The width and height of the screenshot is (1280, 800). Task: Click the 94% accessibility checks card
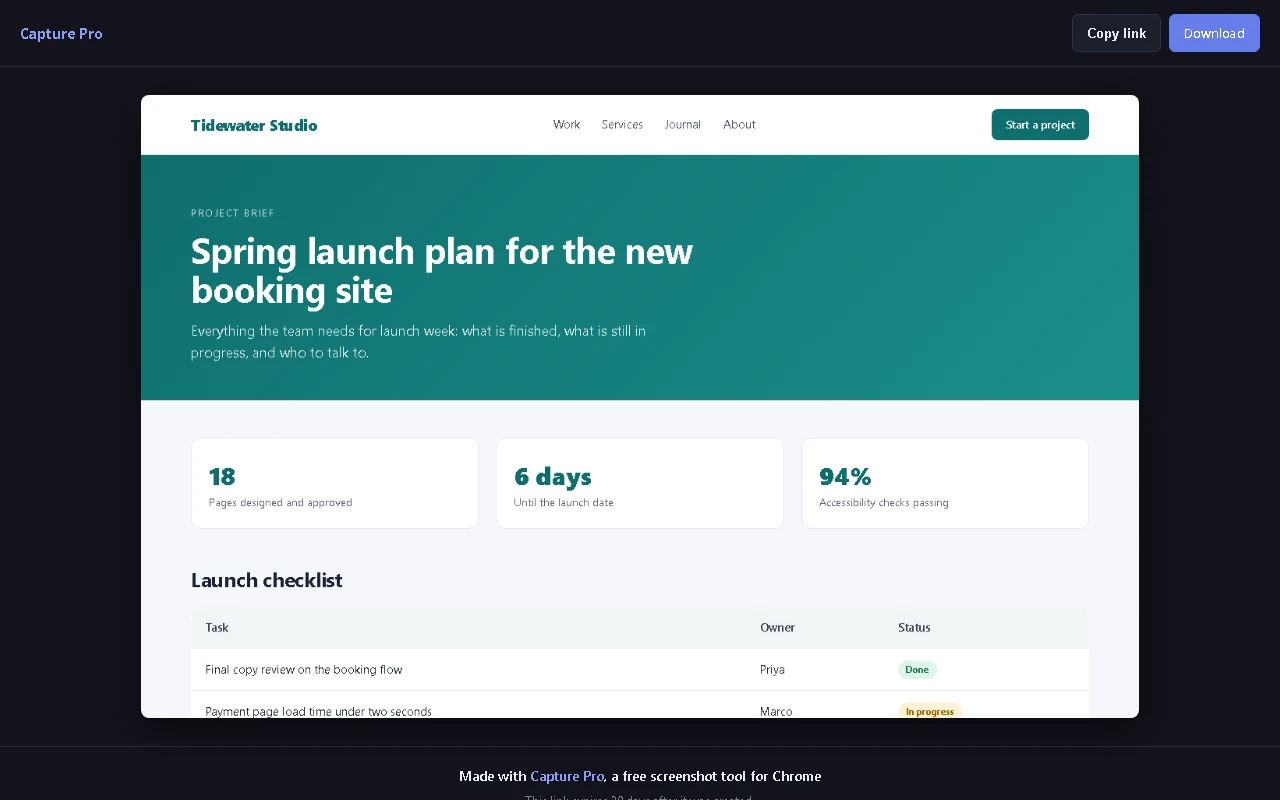[x=945, y=483]
